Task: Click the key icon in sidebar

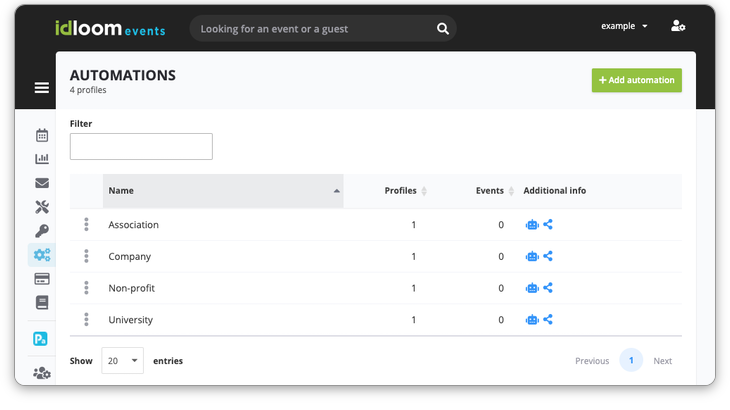Action: [x=42, y=231]
